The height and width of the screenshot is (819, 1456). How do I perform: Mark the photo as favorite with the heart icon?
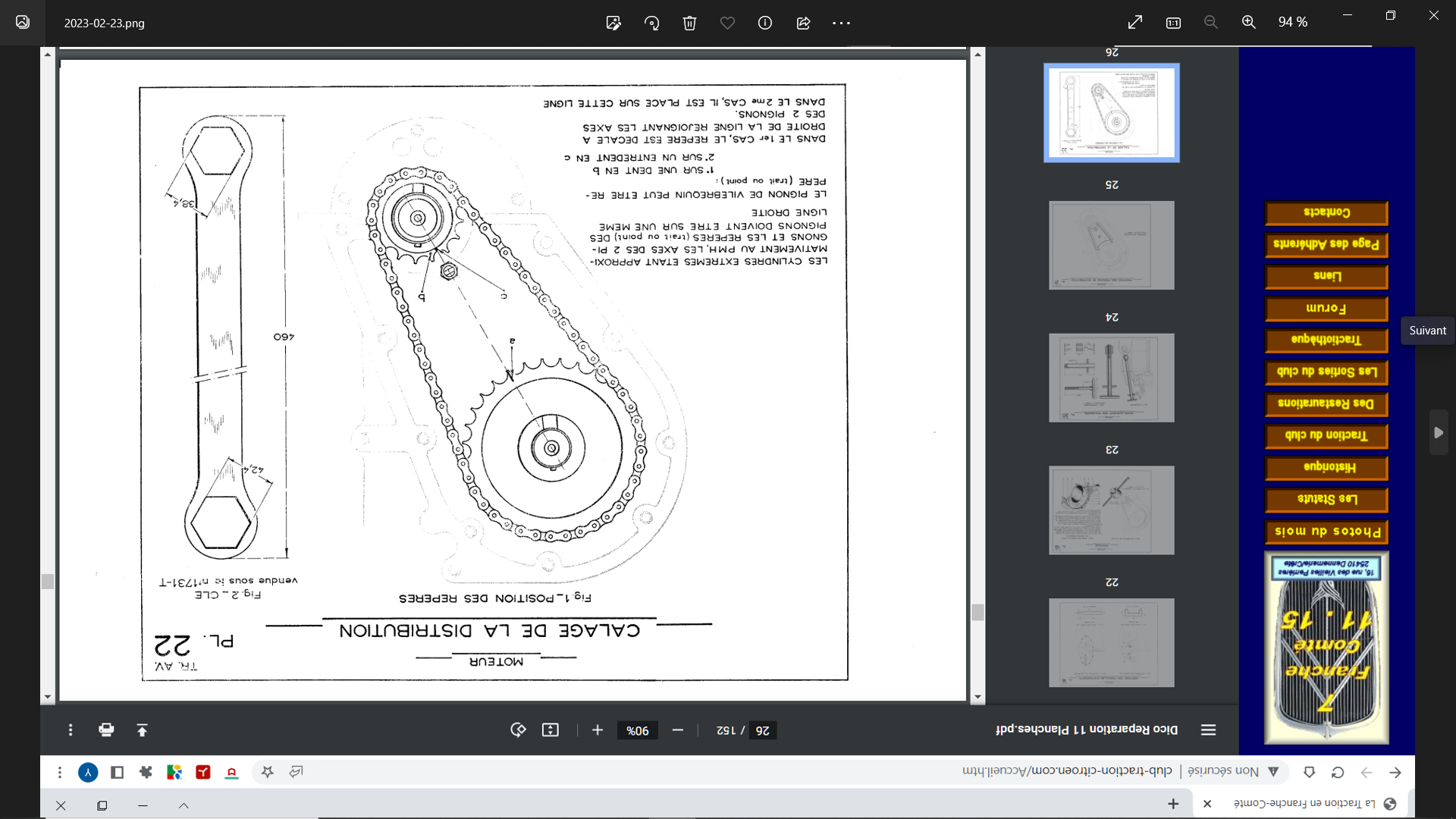727,23
